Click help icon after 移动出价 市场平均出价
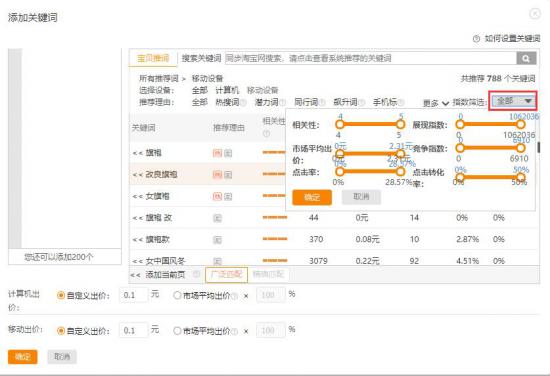The image size is (550, 376). (x=234, y=331)
